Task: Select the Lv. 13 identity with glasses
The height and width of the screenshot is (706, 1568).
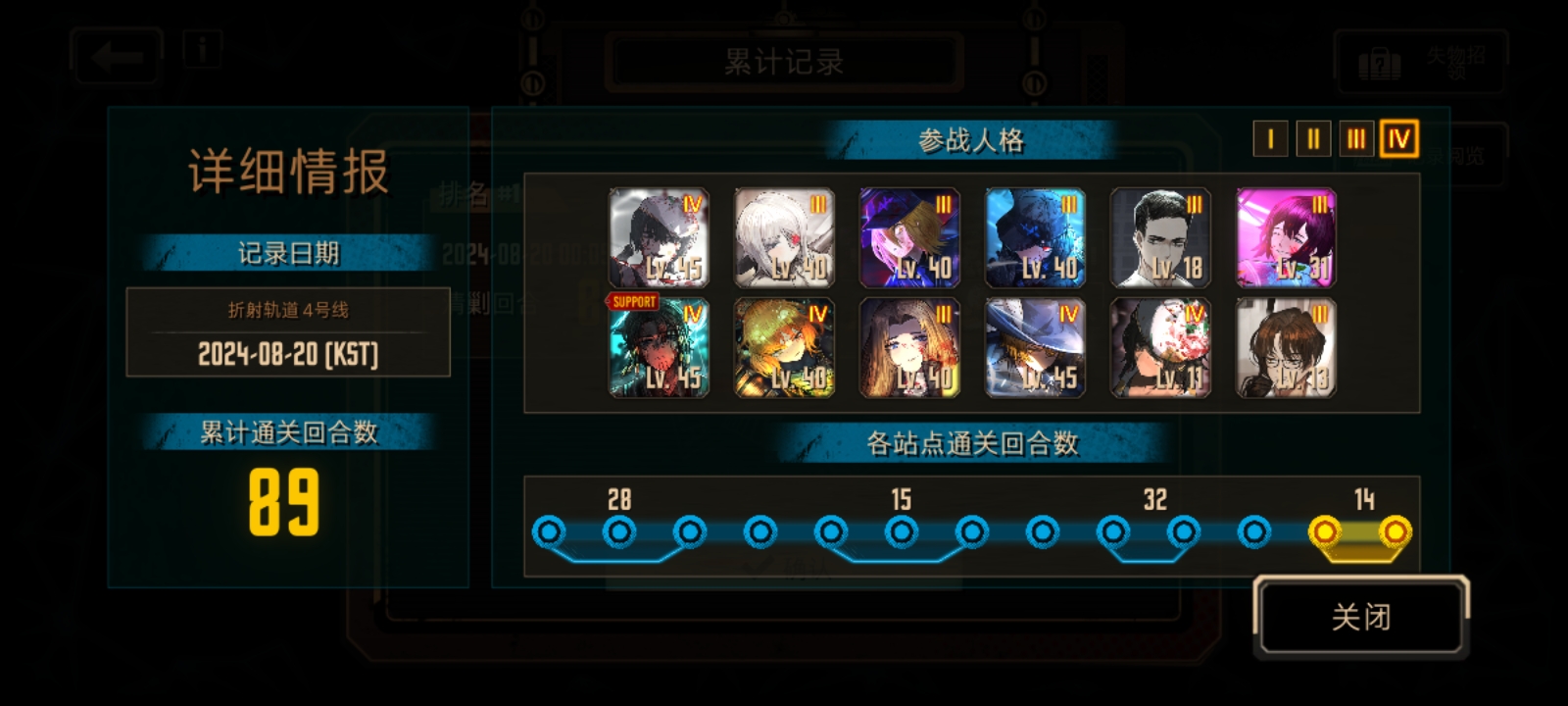Action: point(1286,348)
